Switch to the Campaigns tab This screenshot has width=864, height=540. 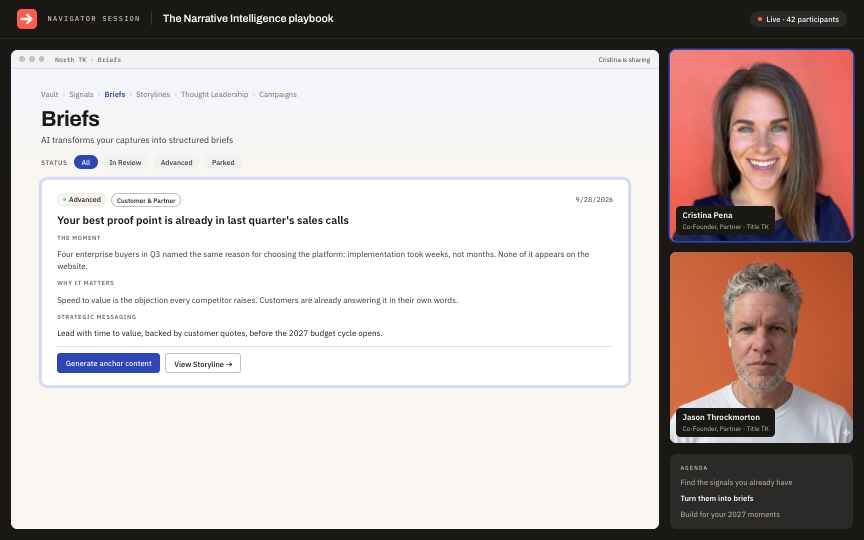pyautogui.click(x=277, y=94)
